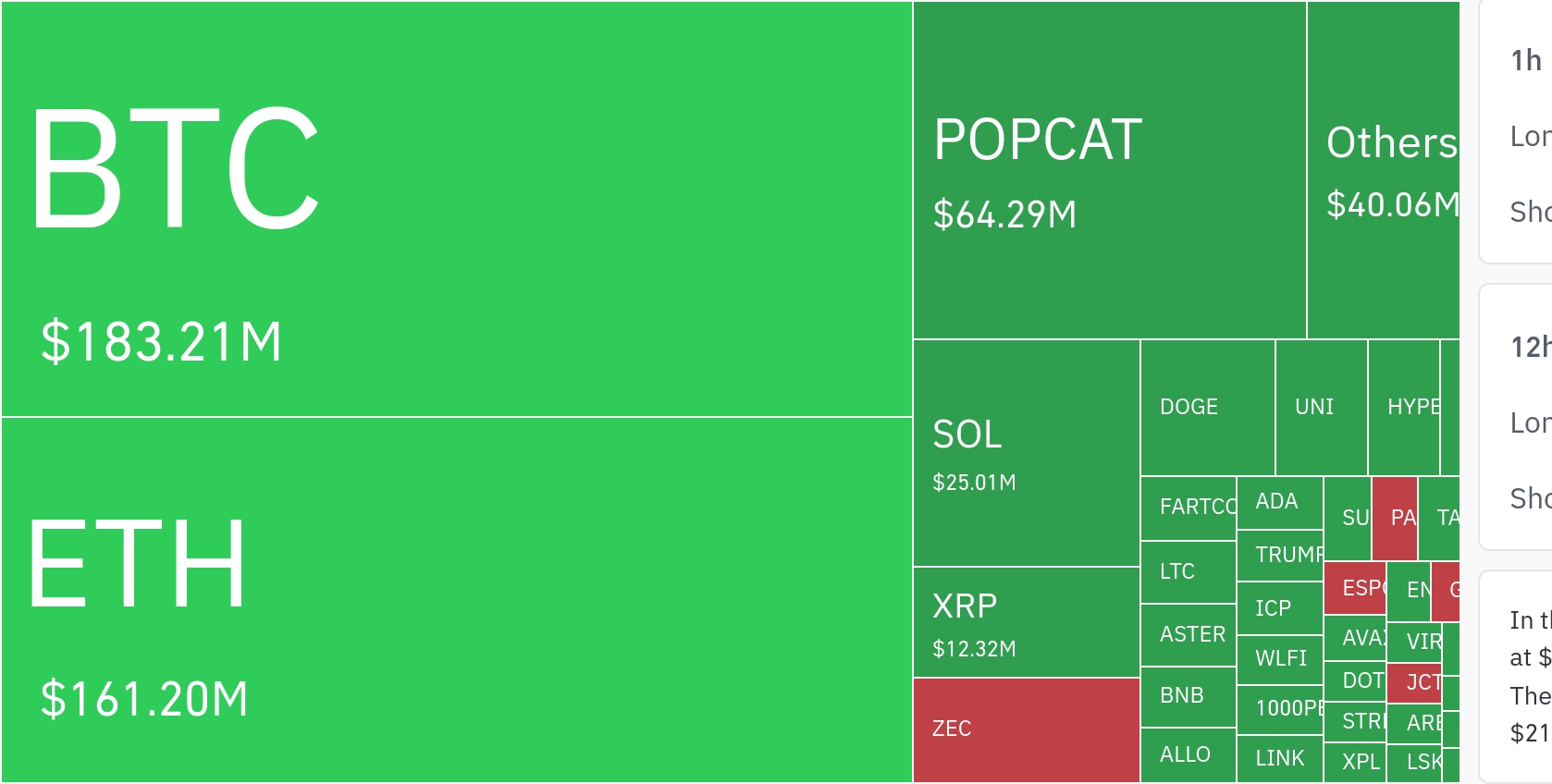Viewport: 1552px width, 784px height.
Task: Click the Others $40.06M tile
Action: [1383, 170]
